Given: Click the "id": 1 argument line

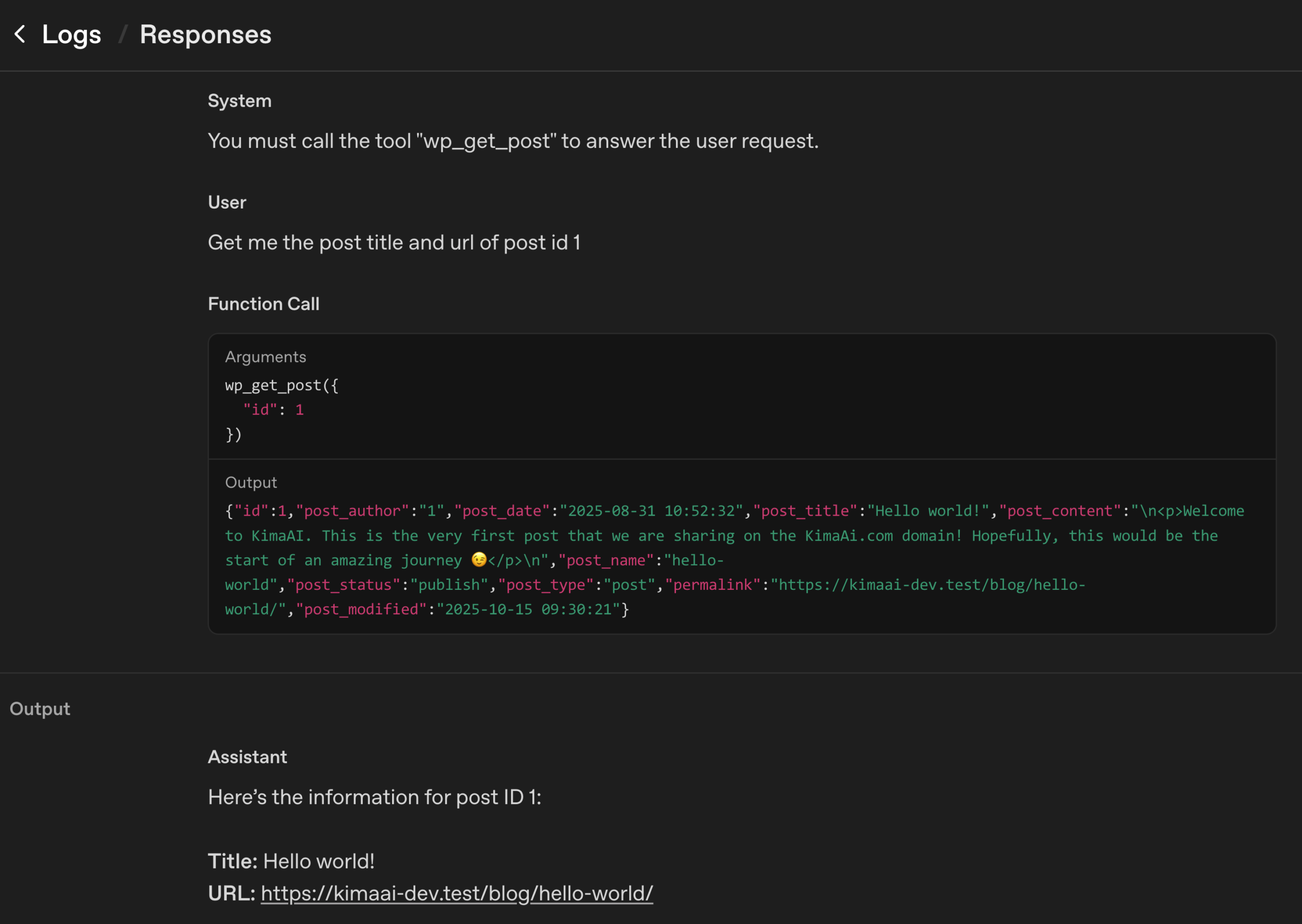Looking at the screenshot, I should (x=273, y=410).
